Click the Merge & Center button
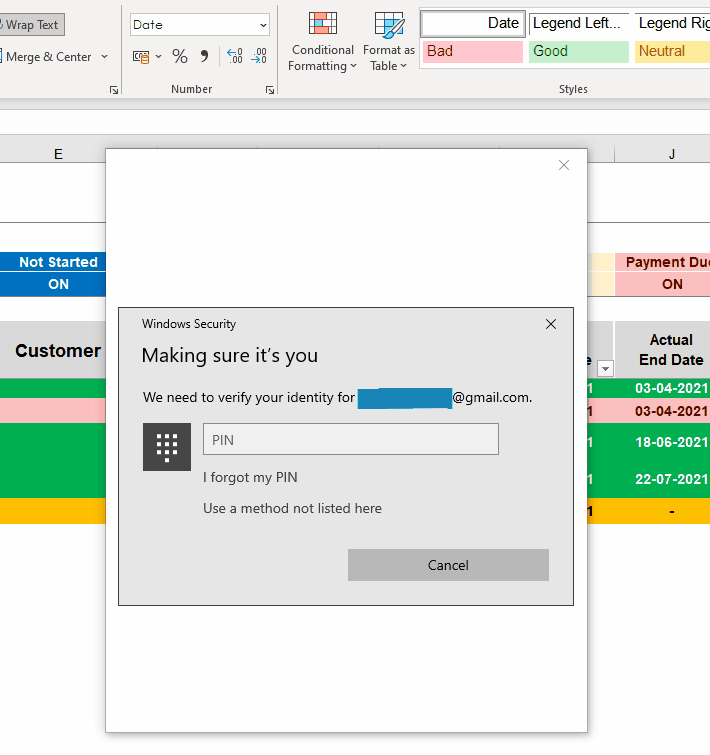The height and width of the screenshot is (755, 710). pyautogui.click(x=47, y=57)
